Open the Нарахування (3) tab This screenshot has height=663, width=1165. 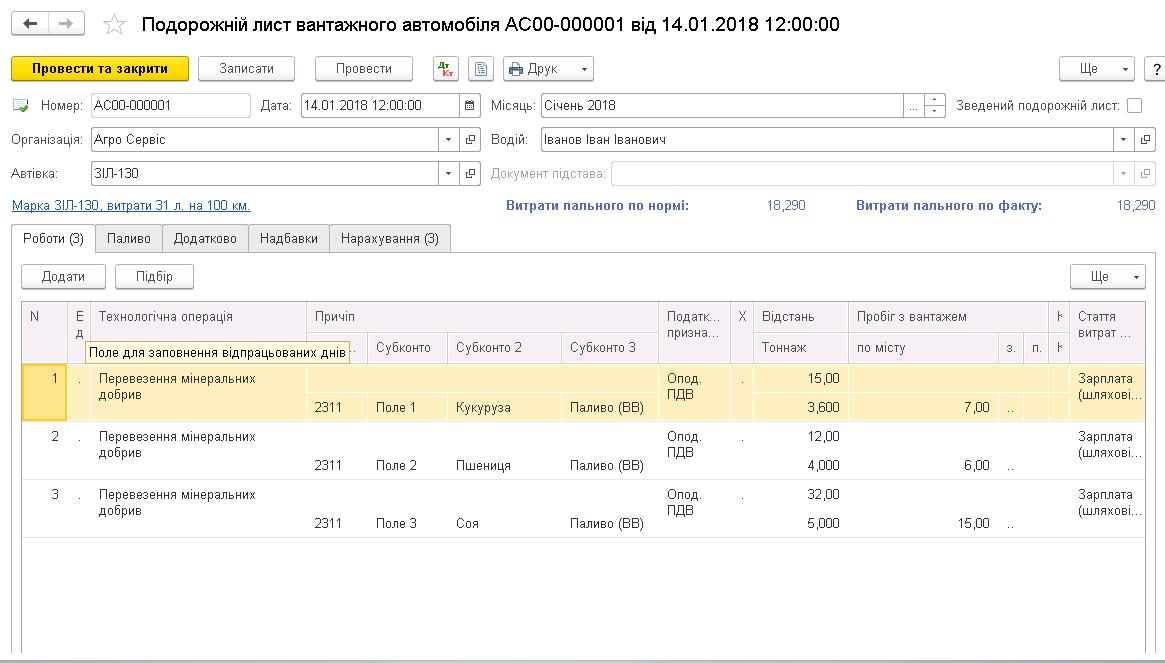tap(389, 239)
